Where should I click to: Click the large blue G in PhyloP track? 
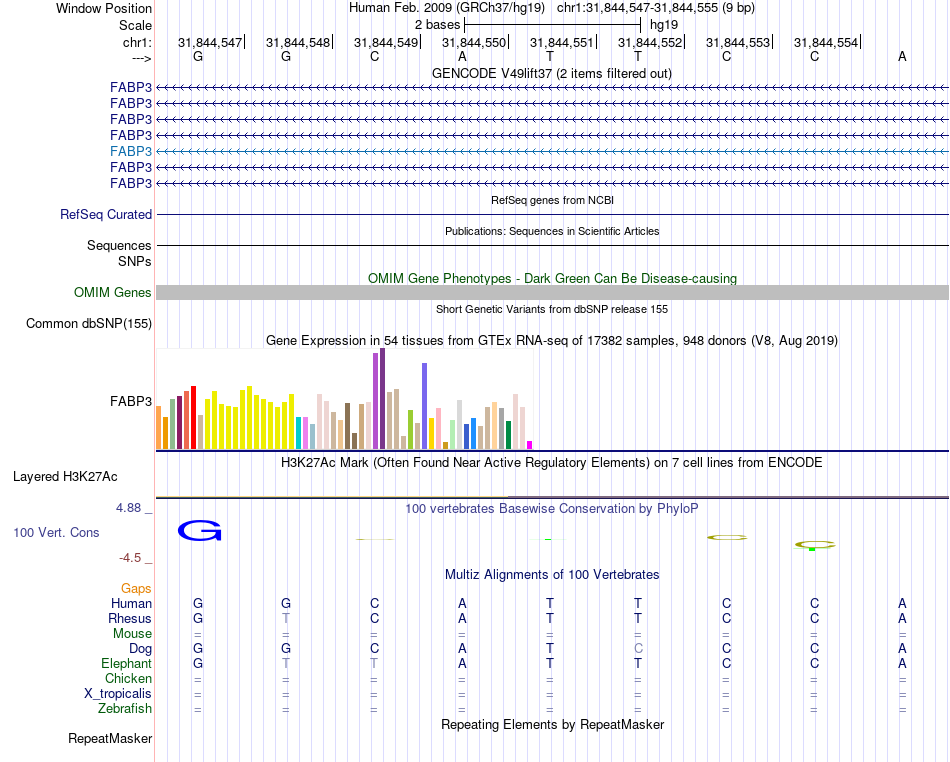(199, 531)
